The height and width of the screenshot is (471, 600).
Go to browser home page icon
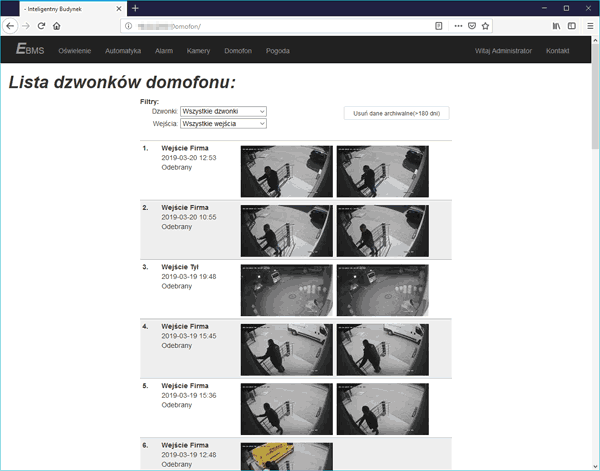coord(57,25)
